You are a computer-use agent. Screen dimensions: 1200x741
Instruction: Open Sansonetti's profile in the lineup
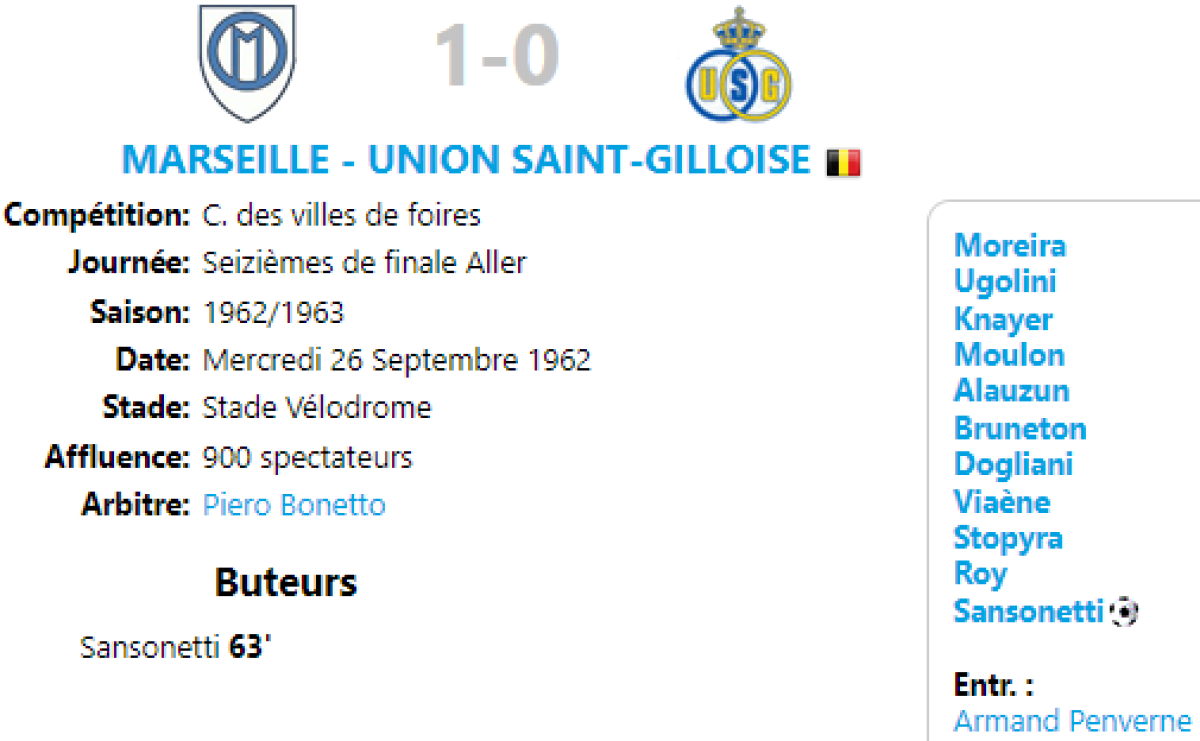(1028, 611)
